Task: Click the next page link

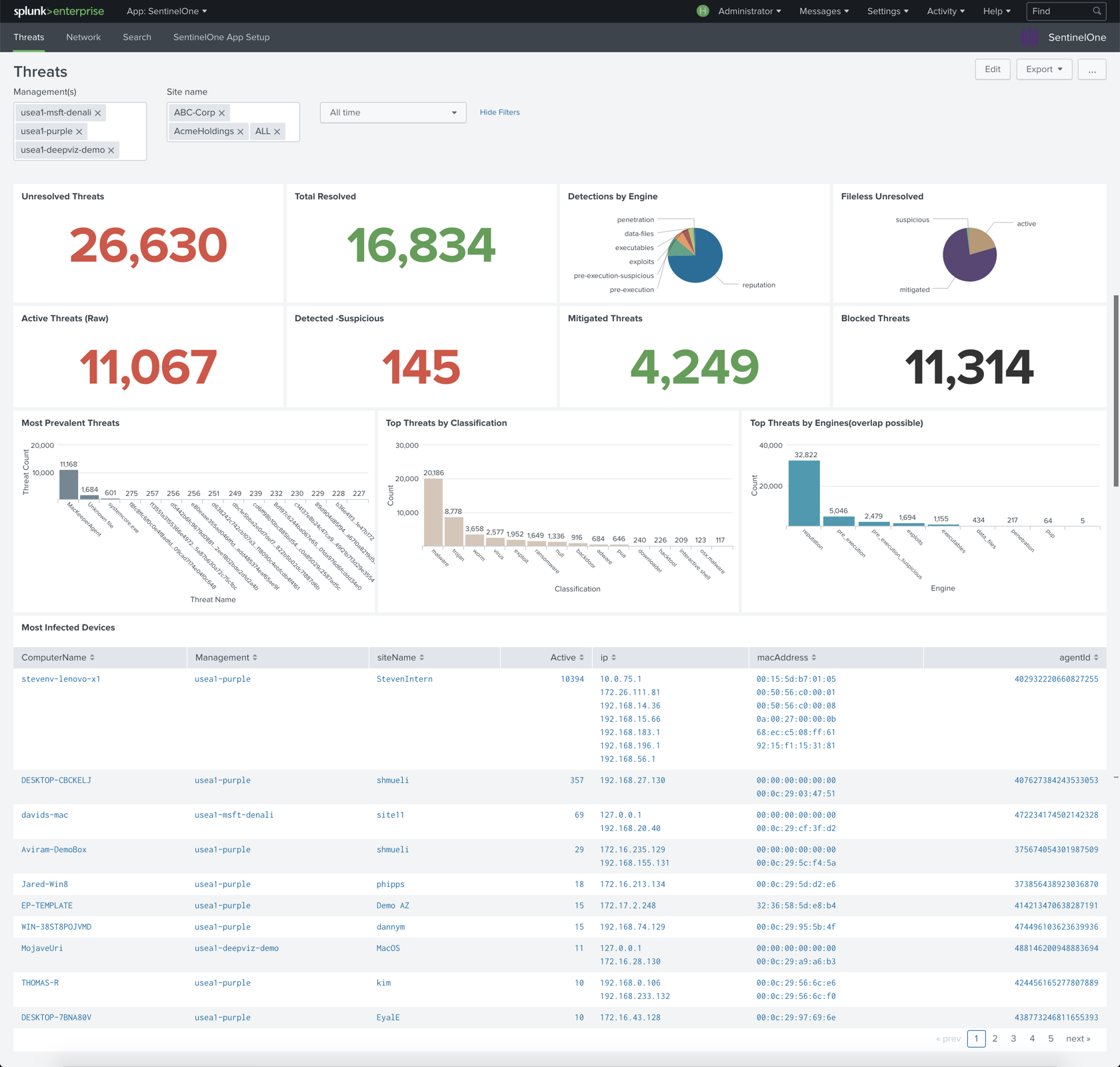Action: (1078, 1038)
